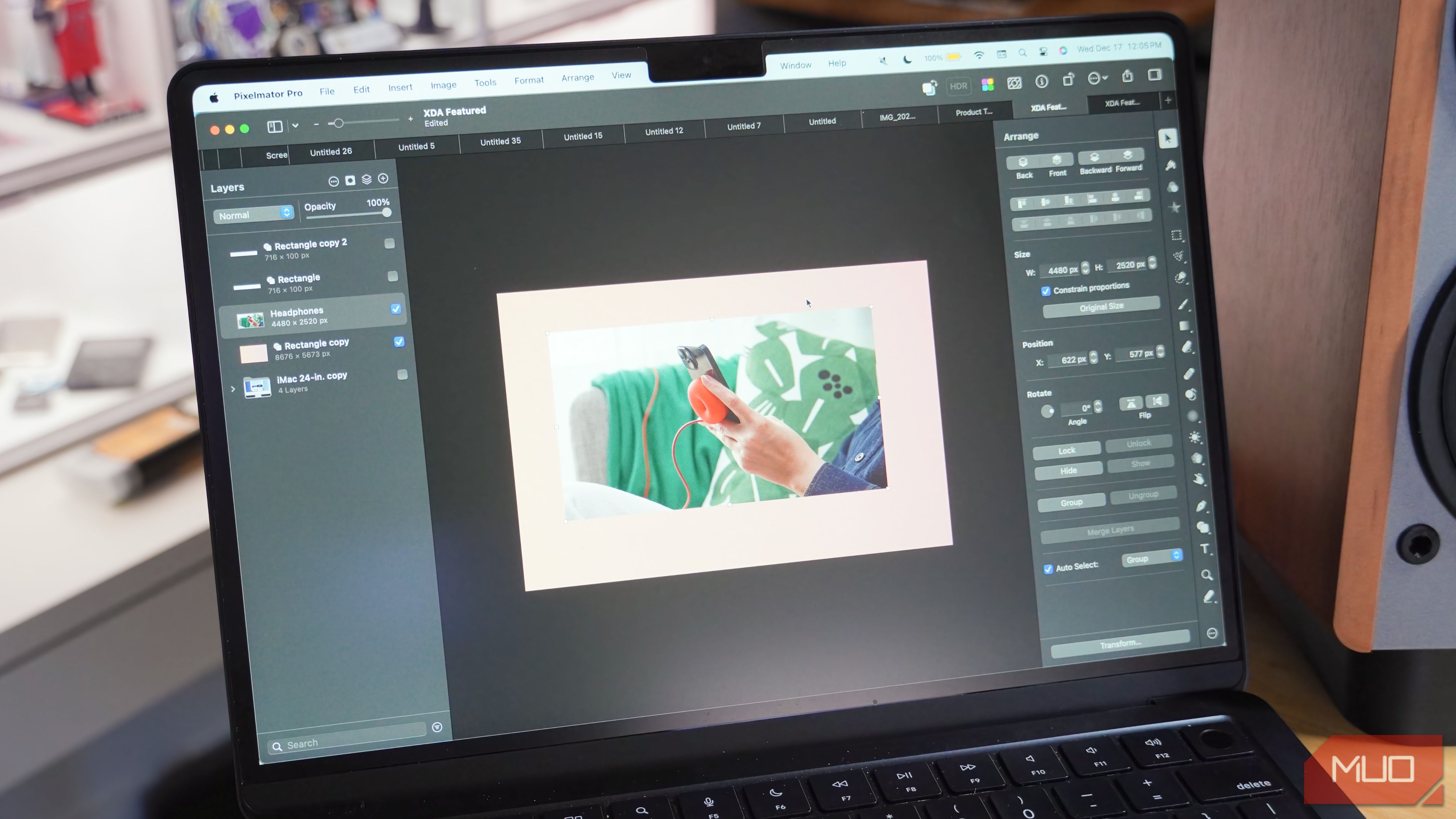Toggle the sidebar layout icon
Screen dimensions: 1456x819
click(x=275, y=127)
